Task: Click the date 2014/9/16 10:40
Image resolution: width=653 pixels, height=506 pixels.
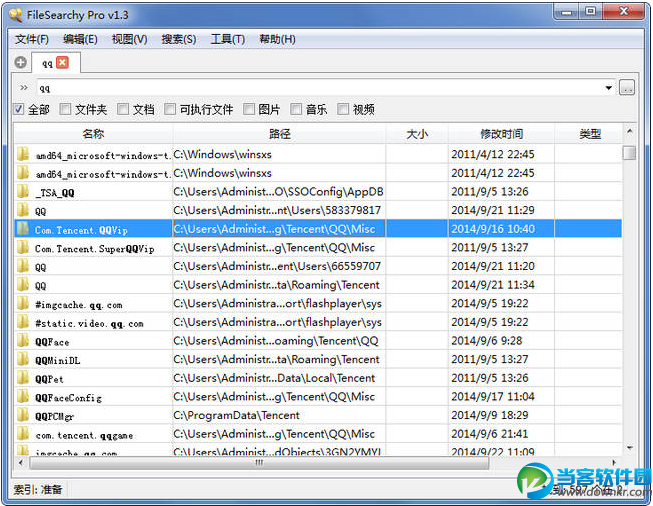Action: point(493,229)
